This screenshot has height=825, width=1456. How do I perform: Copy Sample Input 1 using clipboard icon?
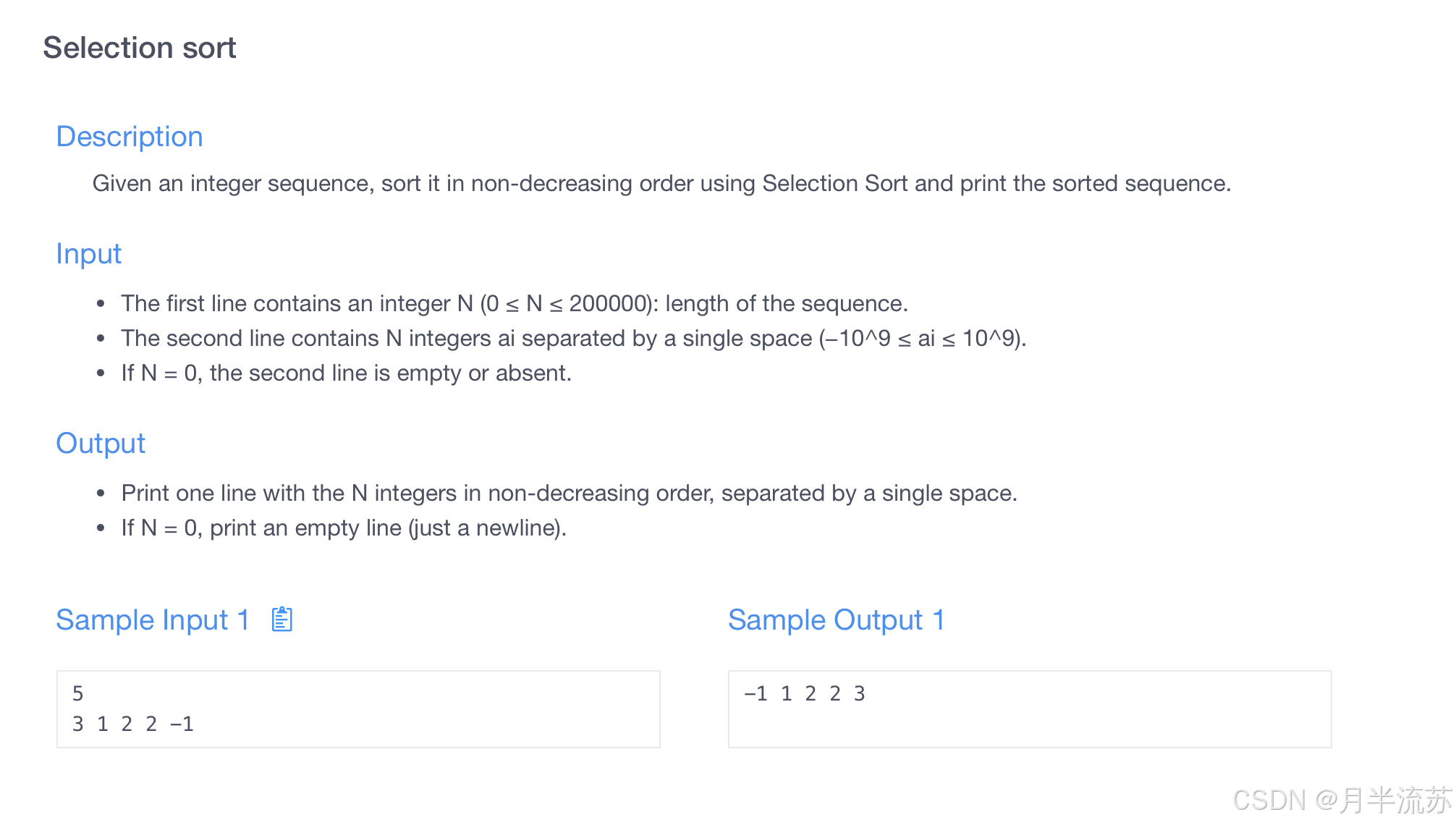tap(282, 619)
